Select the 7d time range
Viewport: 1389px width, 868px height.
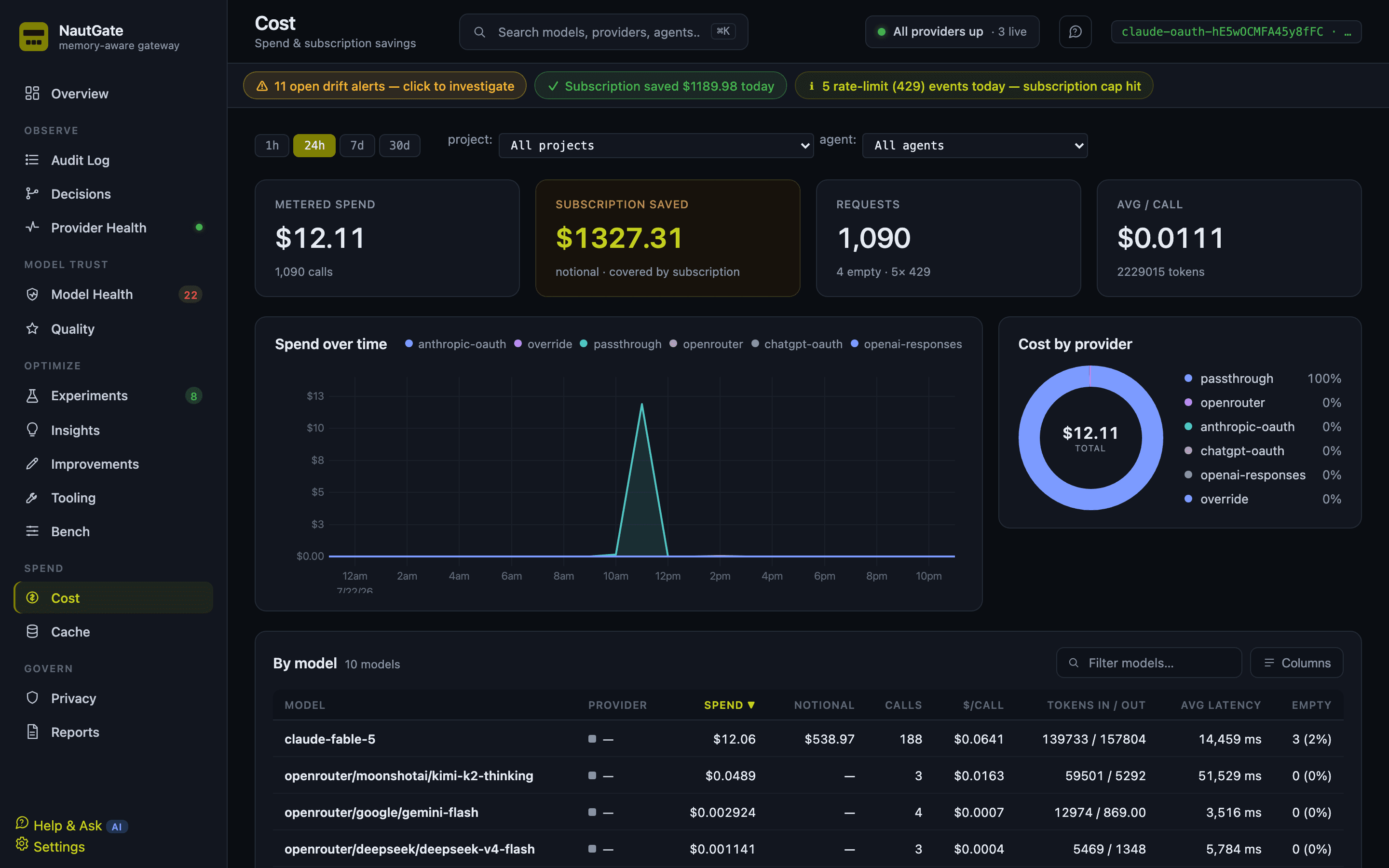point(357,145)
